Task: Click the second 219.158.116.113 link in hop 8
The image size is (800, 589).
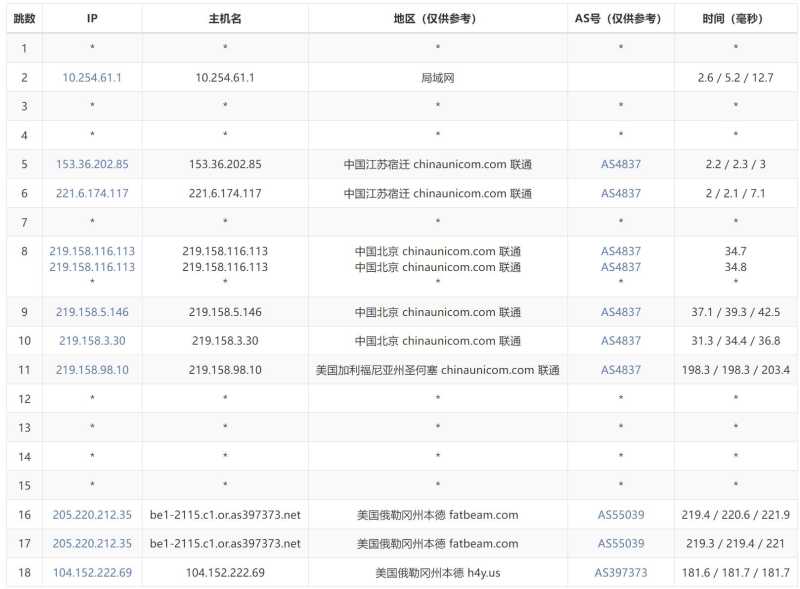Action: click(91, 267)
